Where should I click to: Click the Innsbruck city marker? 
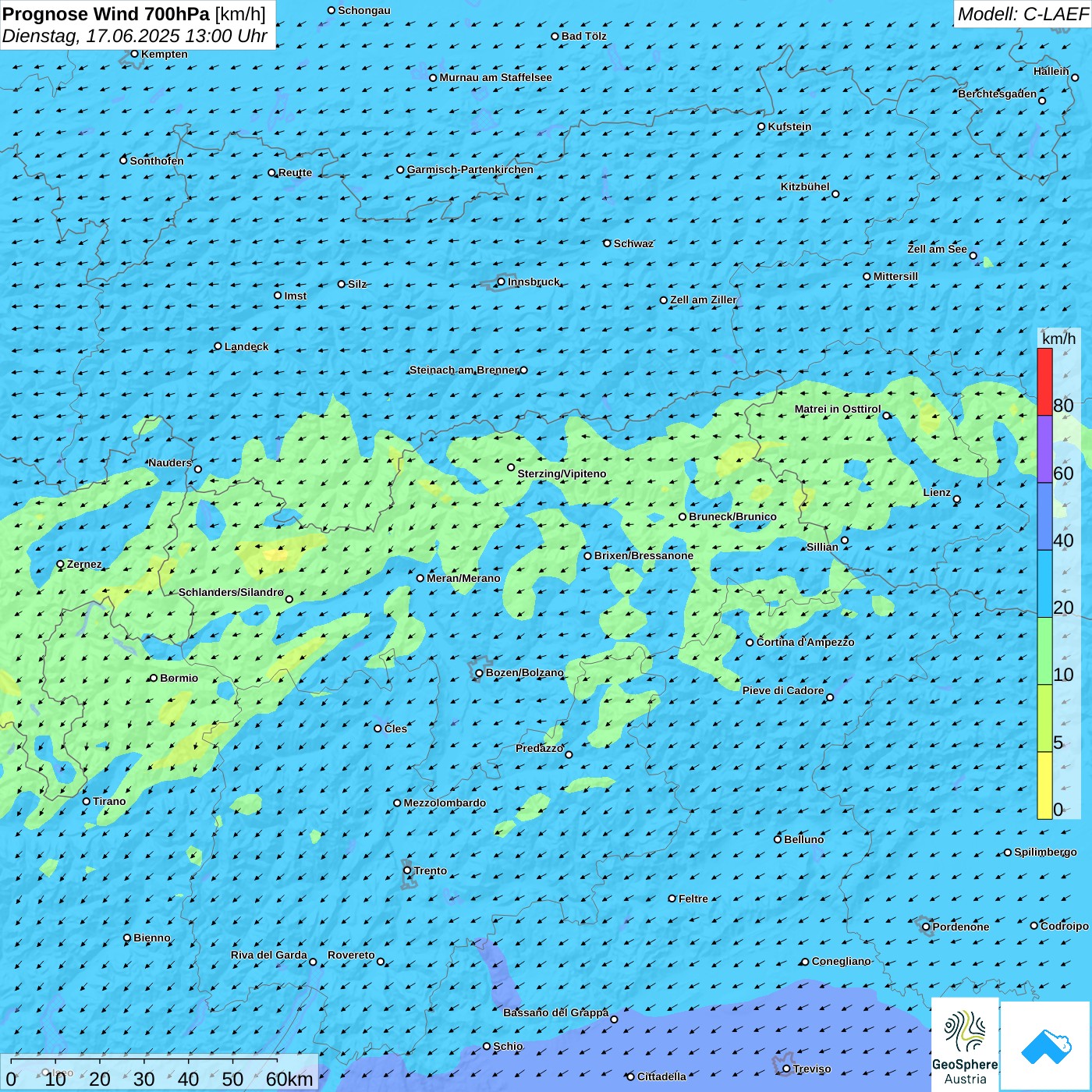501,282
